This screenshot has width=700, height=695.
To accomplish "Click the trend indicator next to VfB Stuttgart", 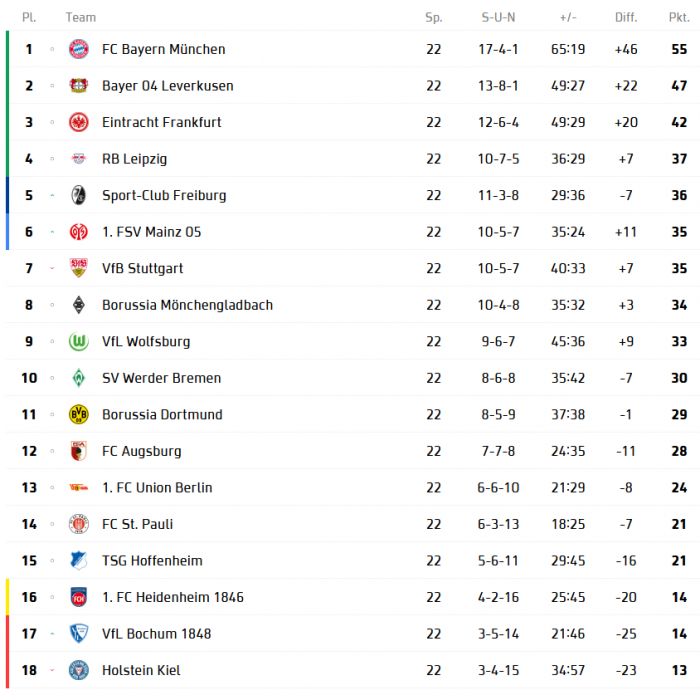I will pos(53,268).
